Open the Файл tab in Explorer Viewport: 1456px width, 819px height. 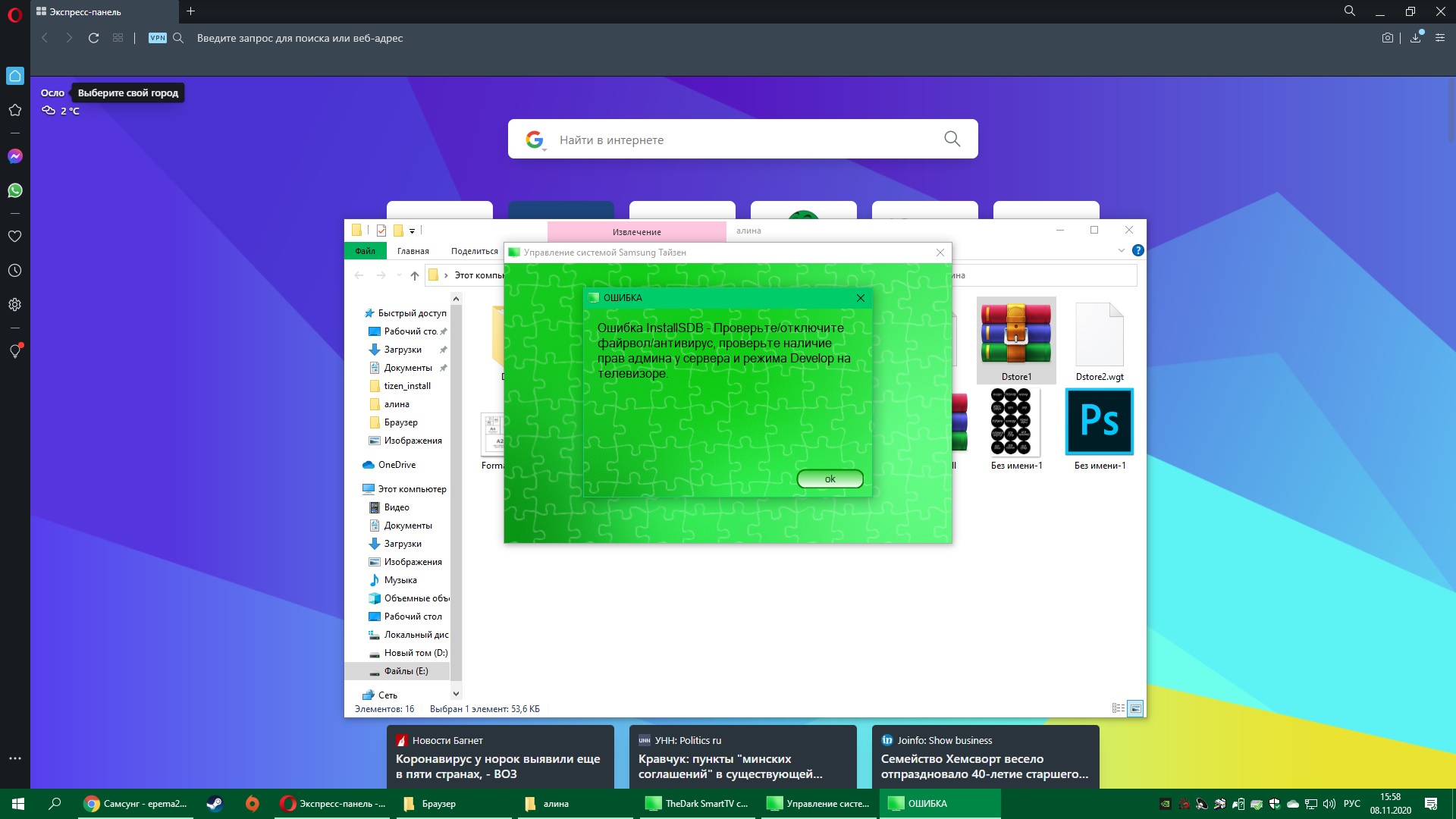(365, 251)
